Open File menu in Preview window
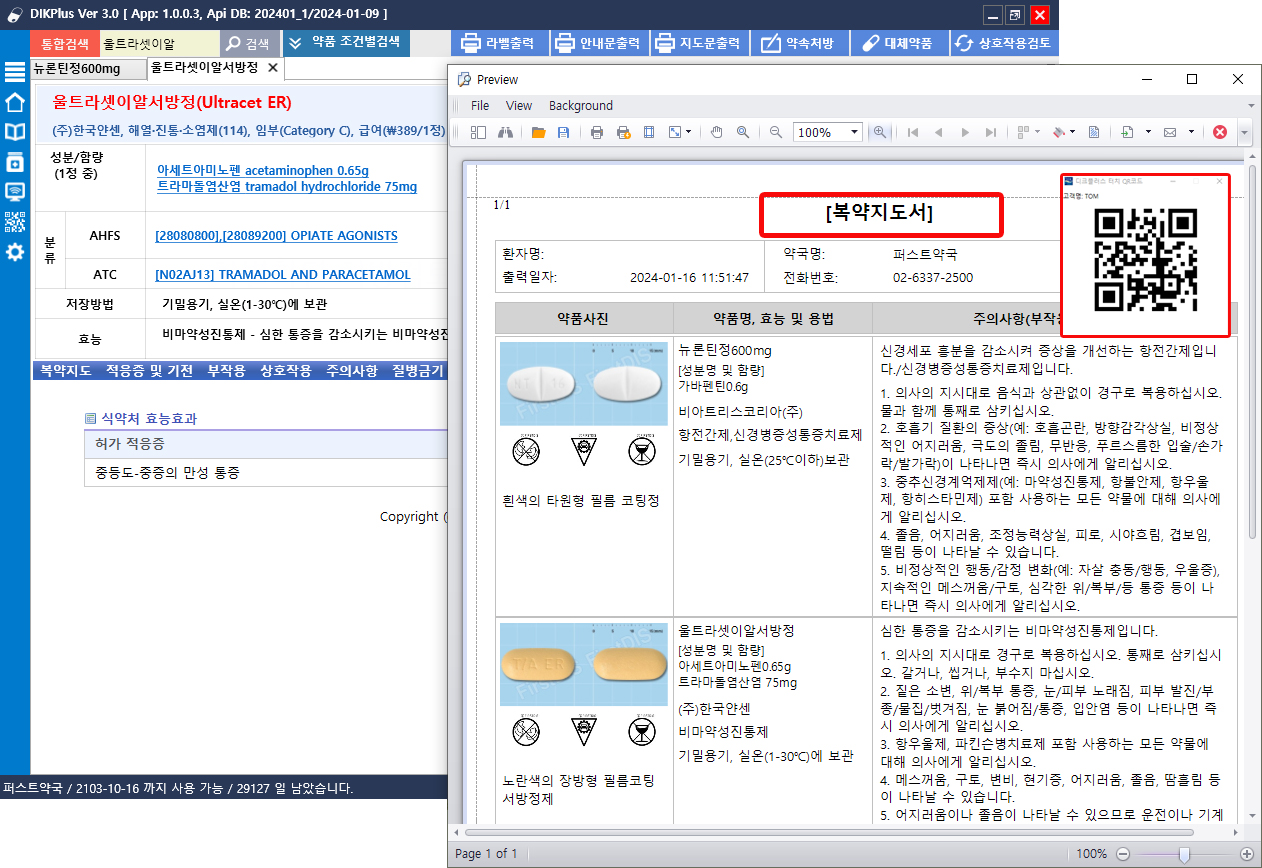Screen dimensions: 1262x868 coord(480,105)
